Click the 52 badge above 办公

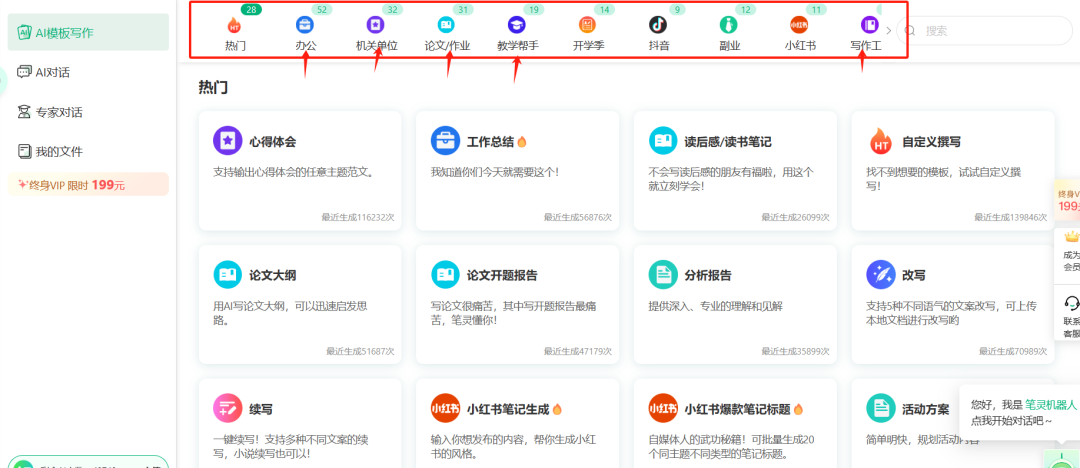click(x=322, y=10)
